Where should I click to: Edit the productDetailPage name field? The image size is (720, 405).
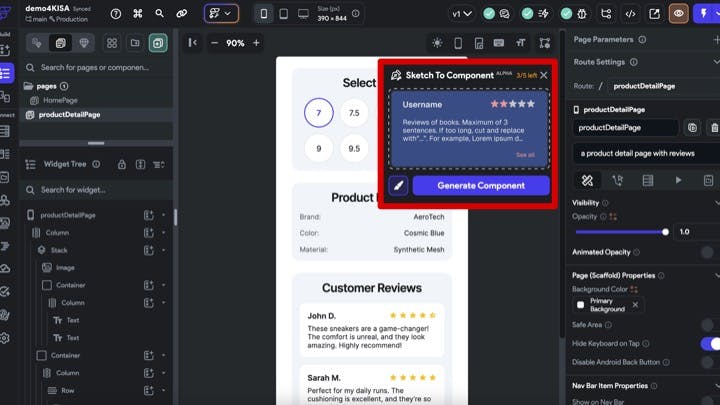[625, 128]
